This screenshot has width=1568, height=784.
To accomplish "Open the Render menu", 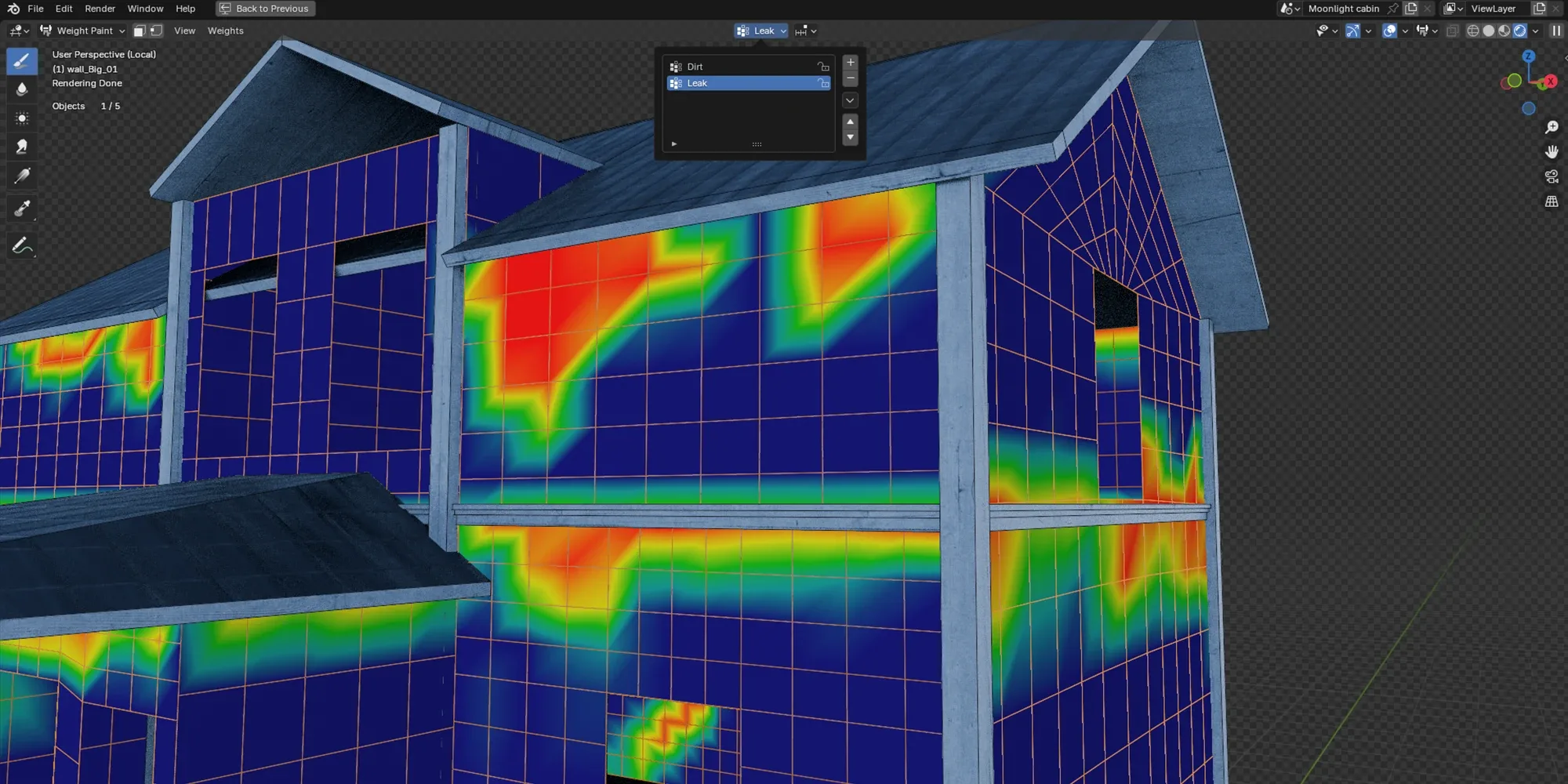I will (100, 9).
